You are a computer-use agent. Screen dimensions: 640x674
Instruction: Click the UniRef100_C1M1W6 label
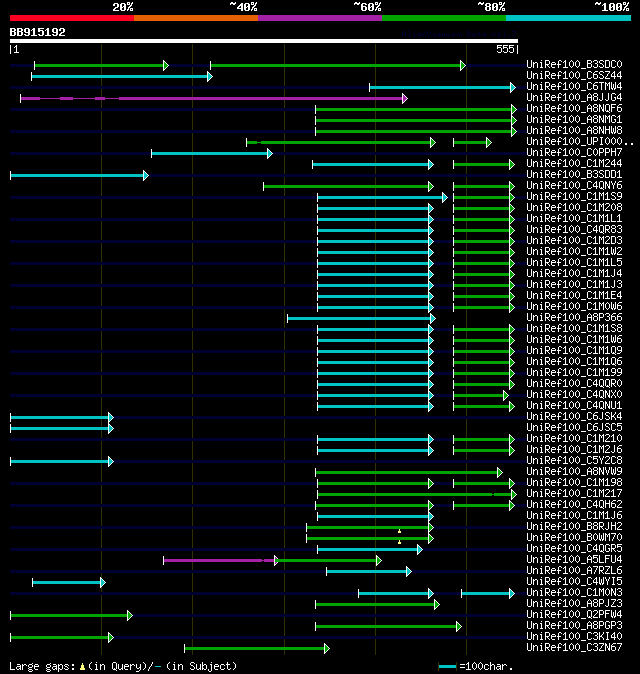[x=574, y=340]
